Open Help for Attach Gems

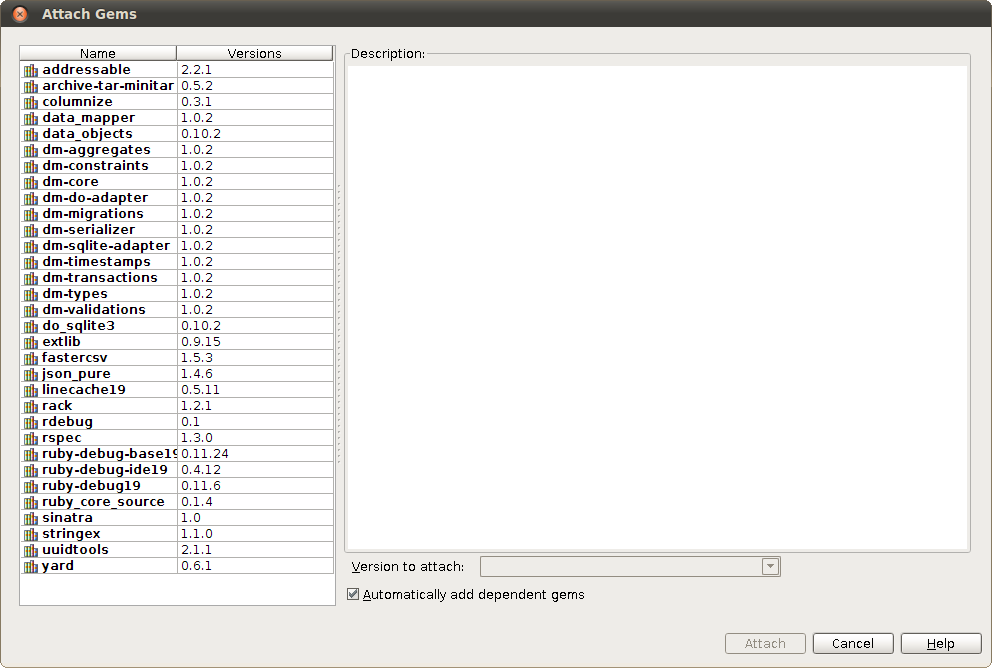(941, 643)
